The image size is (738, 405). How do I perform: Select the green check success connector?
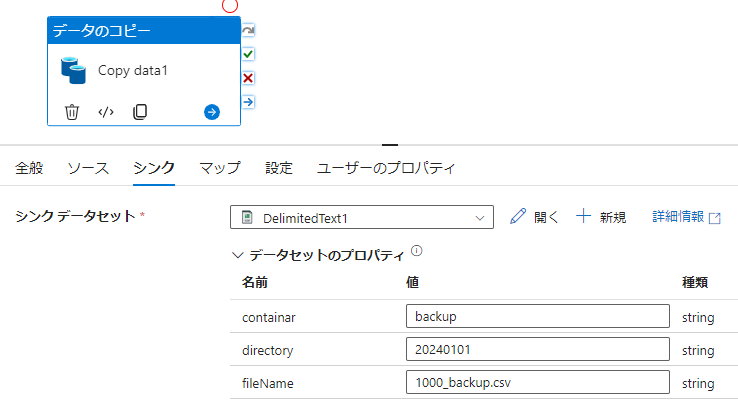(248, 54)
